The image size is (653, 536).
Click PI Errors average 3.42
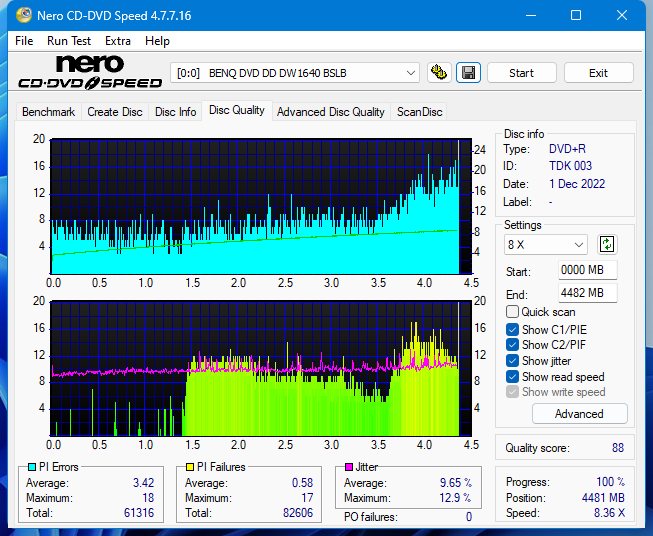[143, 483]
